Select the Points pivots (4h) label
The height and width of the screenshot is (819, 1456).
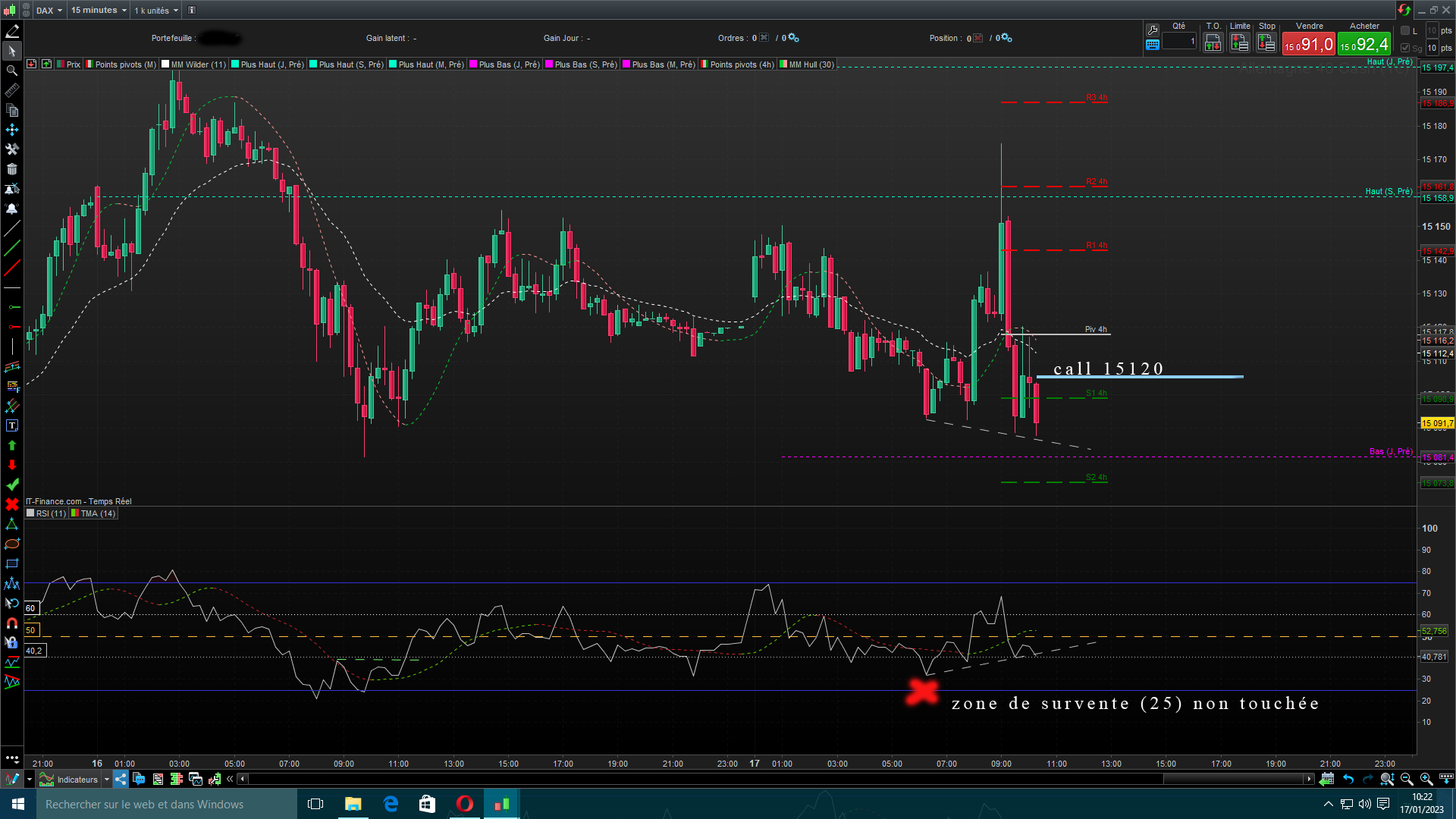[741, 64]
